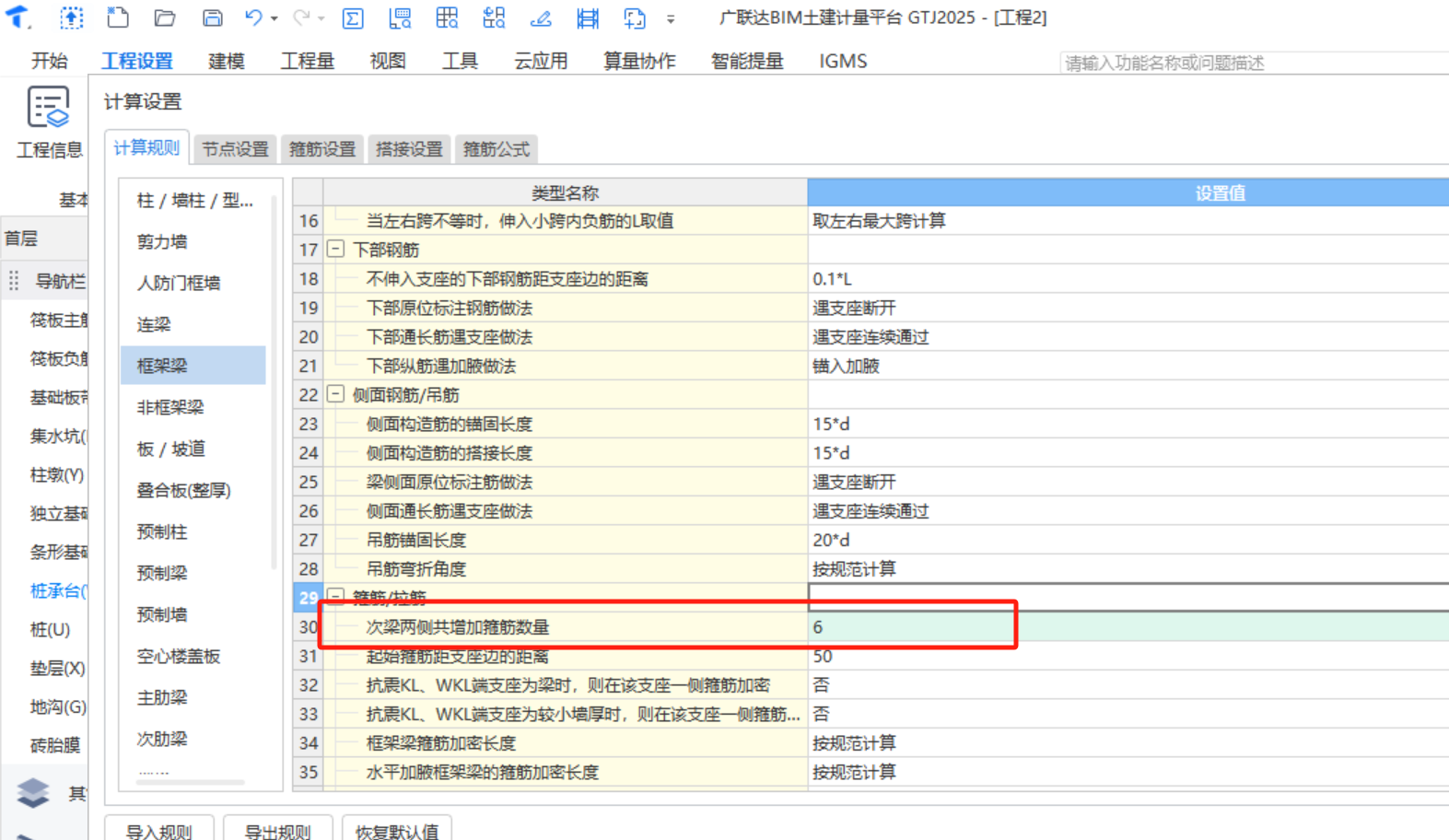Switch to the 箍筋公式 tab
This screenshot has width=1449, height=840.
coord(497,149)
